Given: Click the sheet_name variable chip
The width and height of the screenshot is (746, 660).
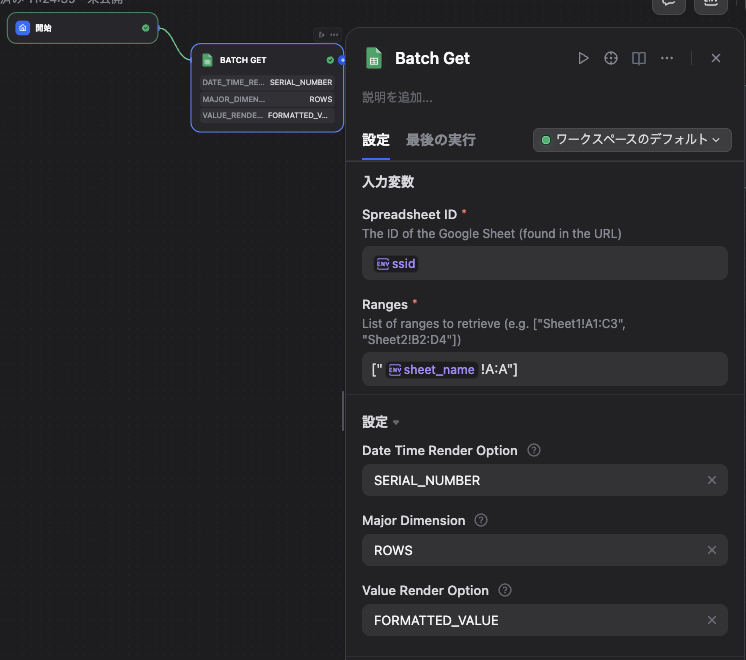Looking at the screenshot, I should pos(432,370).
